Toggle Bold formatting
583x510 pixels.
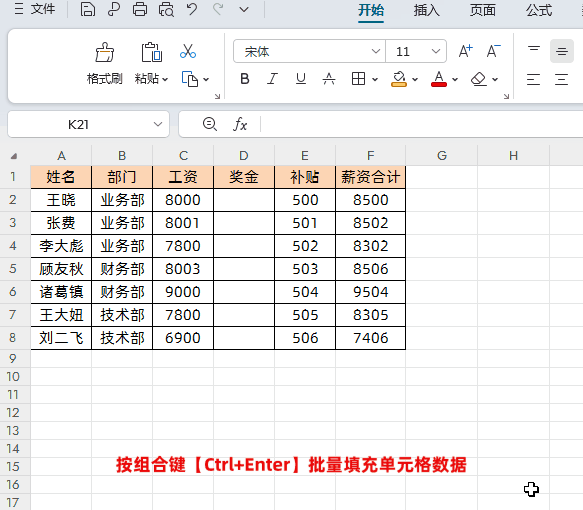click(245, 79)
